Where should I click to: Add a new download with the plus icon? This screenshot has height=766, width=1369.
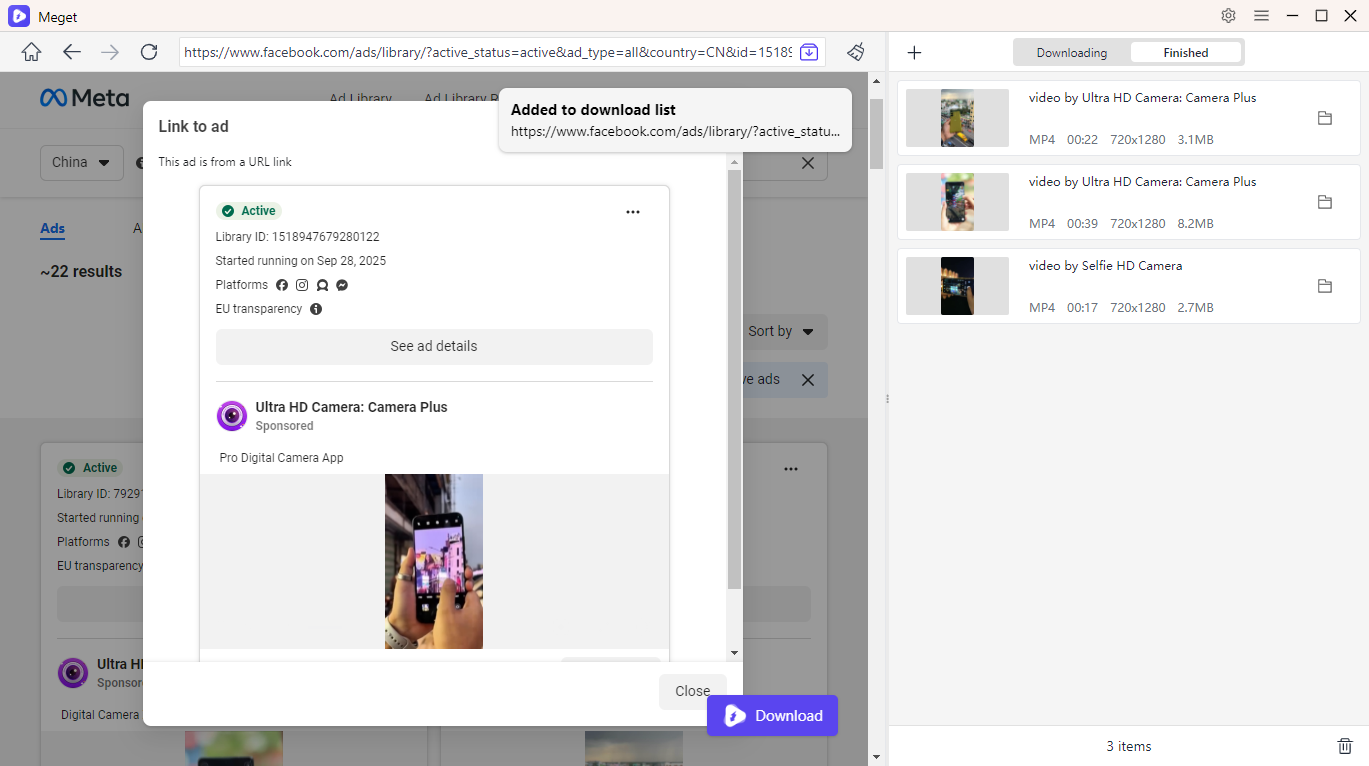pyautogui.click(x=913, y=52)
